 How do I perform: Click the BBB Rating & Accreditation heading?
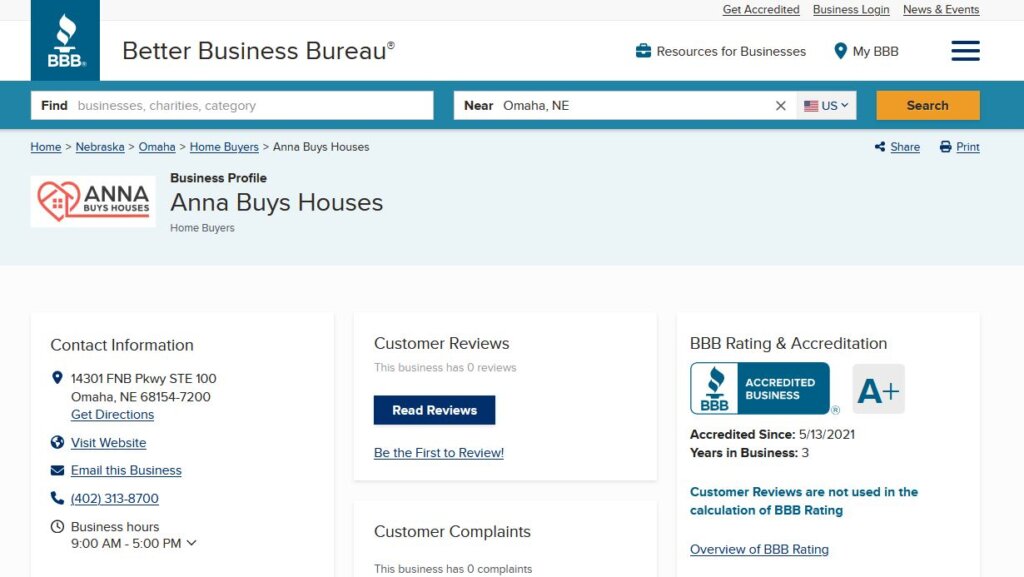tap(788, 343)
